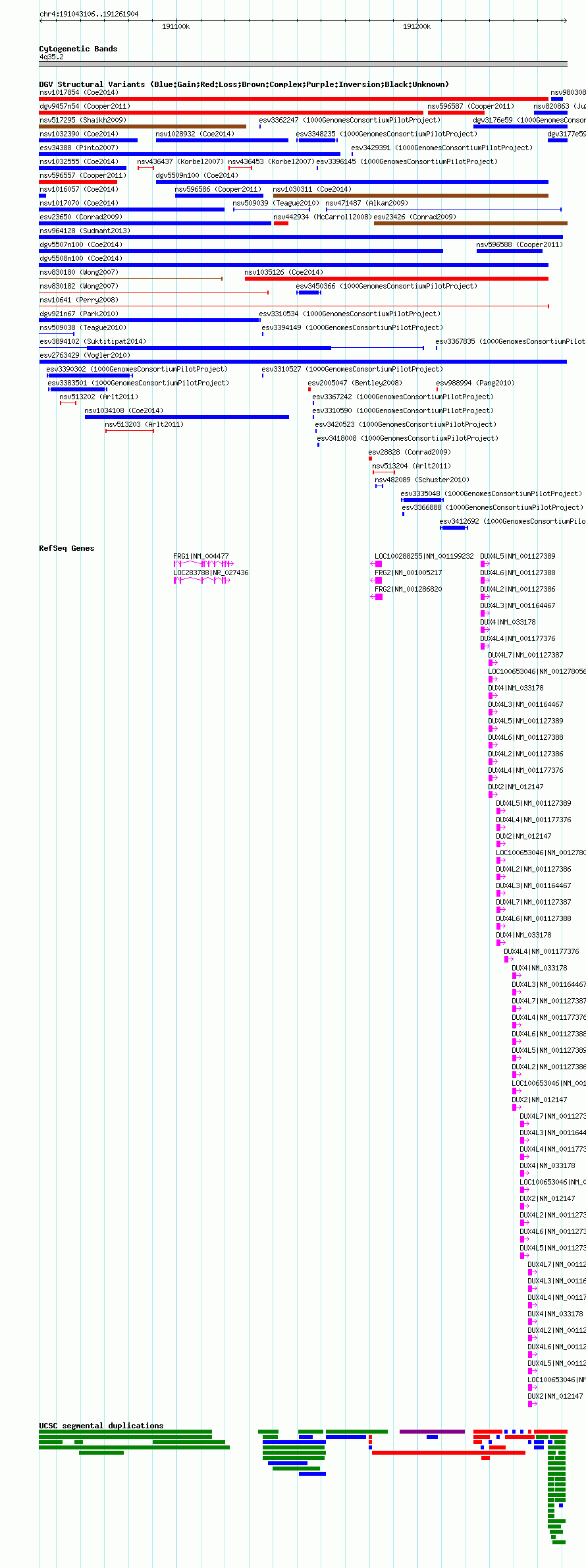Viewport: 586px width, 1568px height.
Task: Click the purple segmental duplication bar
Action: [432, 1432]
